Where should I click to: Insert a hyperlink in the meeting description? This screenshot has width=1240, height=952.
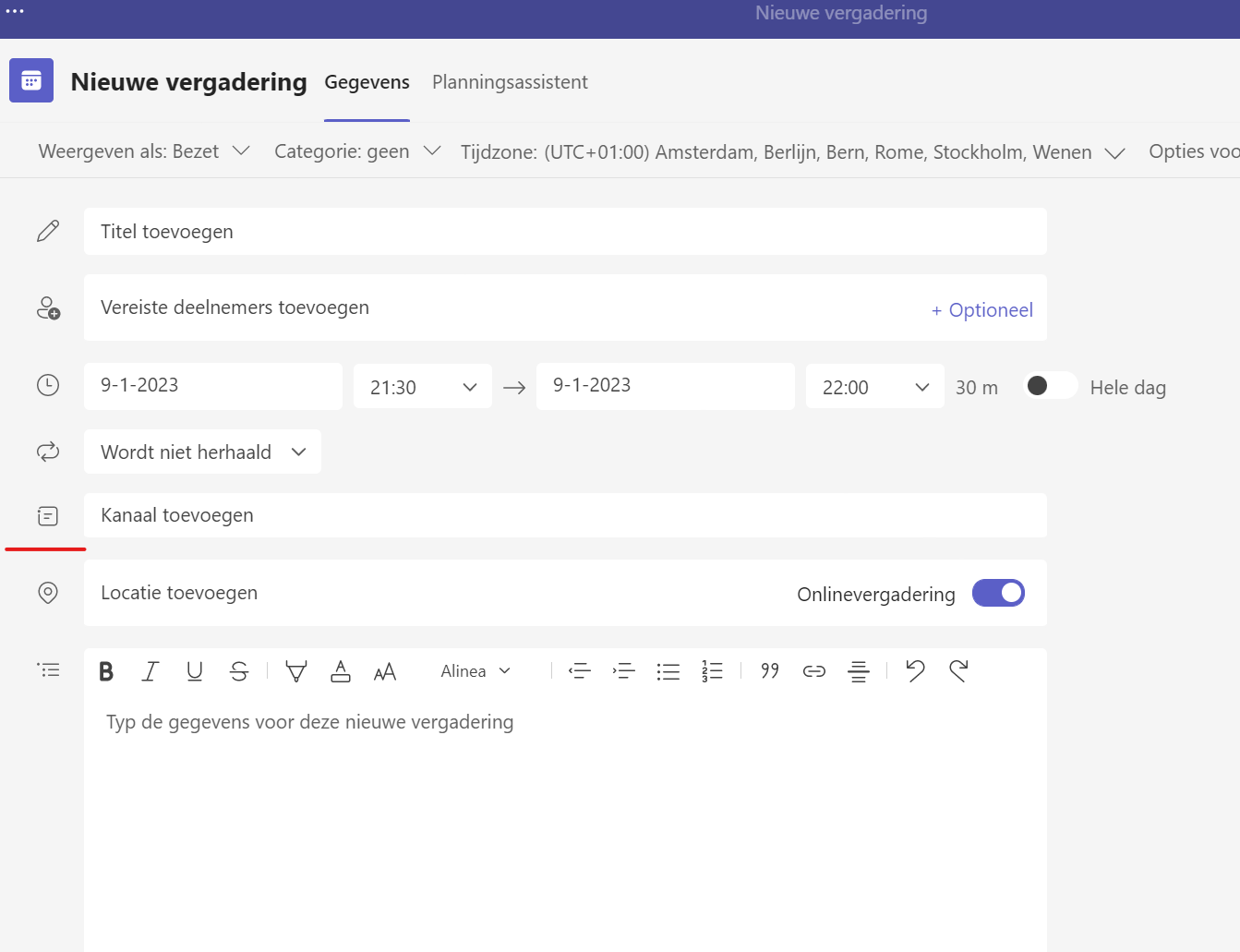pos(813,671)
